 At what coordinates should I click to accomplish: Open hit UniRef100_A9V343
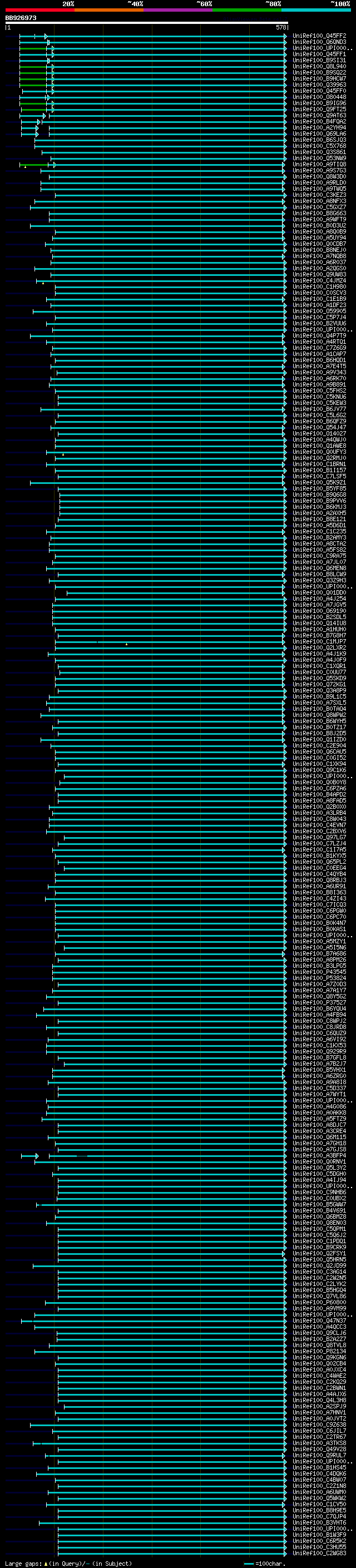pyautogui.click(x=319, y=372)
